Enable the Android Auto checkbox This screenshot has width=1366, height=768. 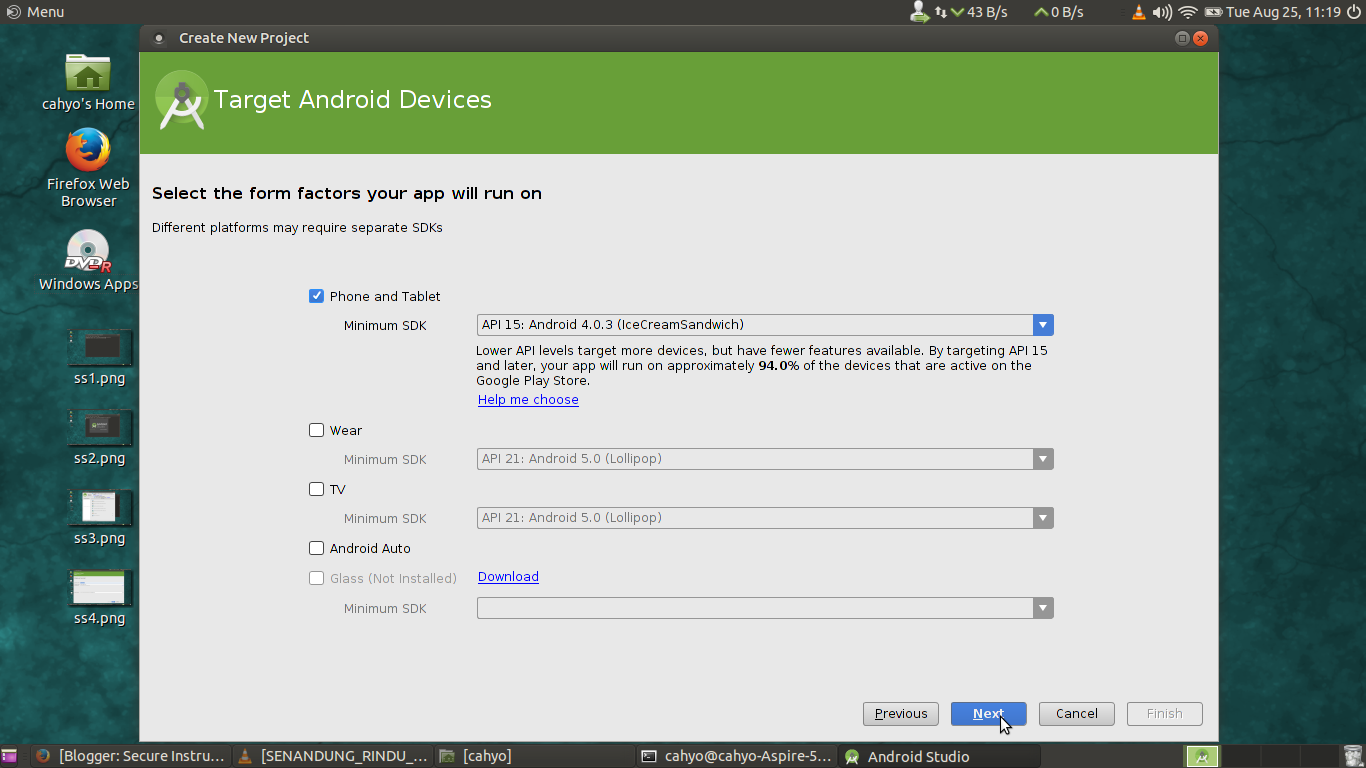[316, 548]
